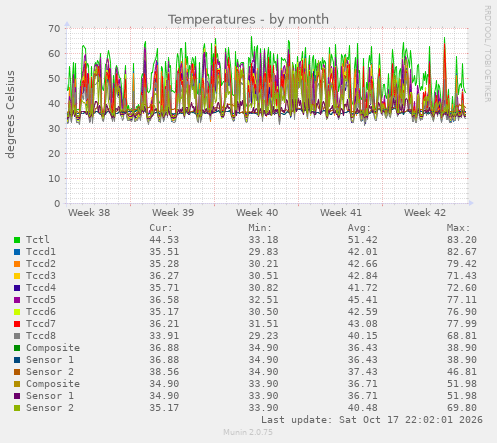Click the dark green Composite swatch

(17, 348)
